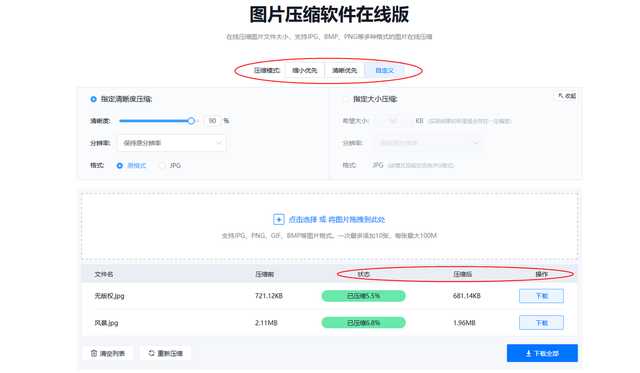
Task: Select the 指定大小压缩 radio option
Action: pos(346,99)
